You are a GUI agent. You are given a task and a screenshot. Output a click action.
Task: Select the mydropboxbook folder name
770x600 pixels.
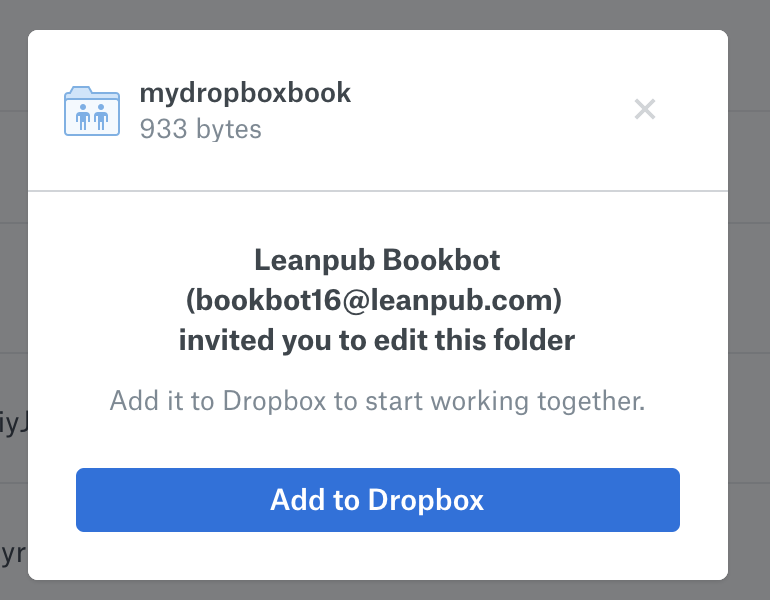tap(245, 94)
